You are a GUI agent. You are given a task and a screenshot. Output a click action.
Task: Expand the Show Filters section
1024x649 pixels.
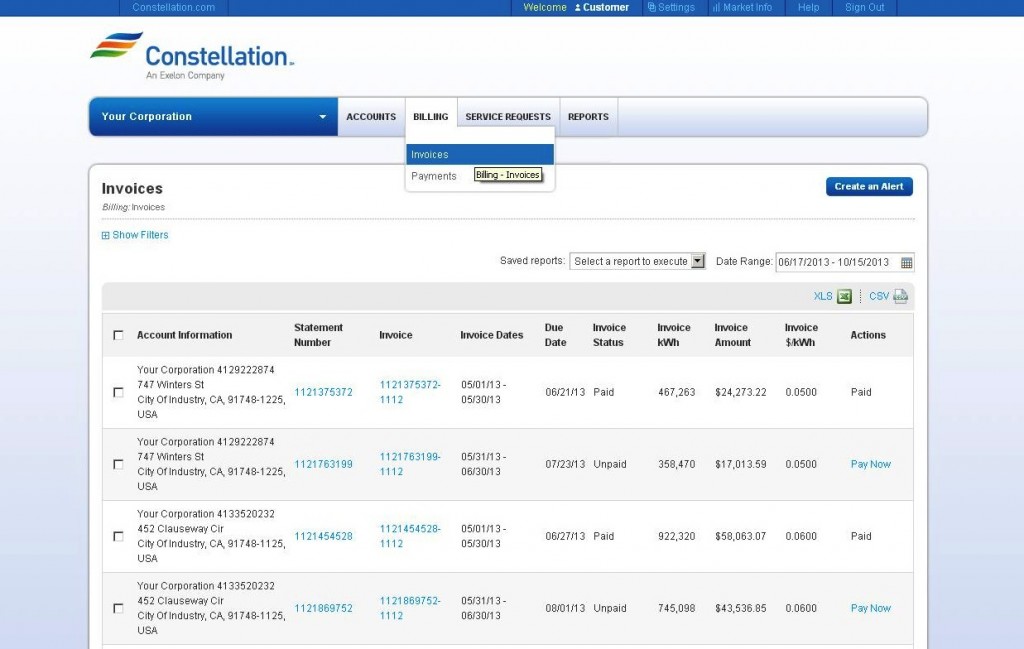pyautogui.click(x=135, y=235)
